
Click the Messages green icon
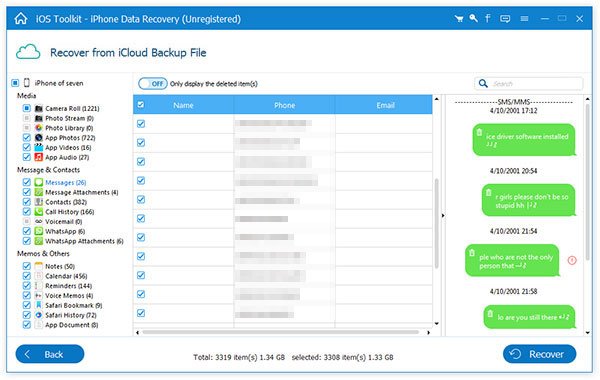pos(39,182)
